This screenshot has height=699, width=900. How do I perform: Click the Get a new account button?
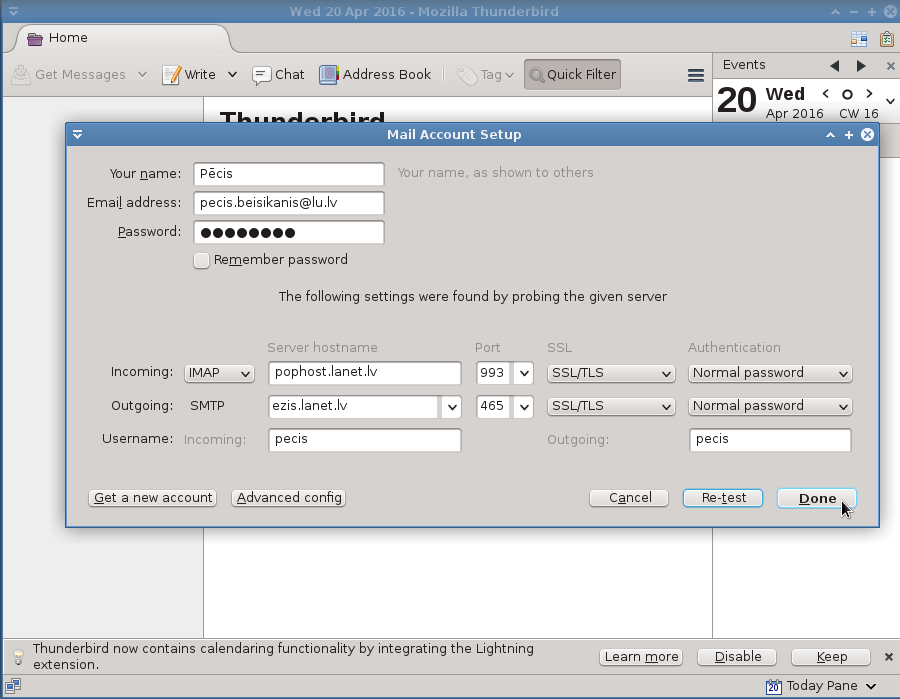point(152,498)
